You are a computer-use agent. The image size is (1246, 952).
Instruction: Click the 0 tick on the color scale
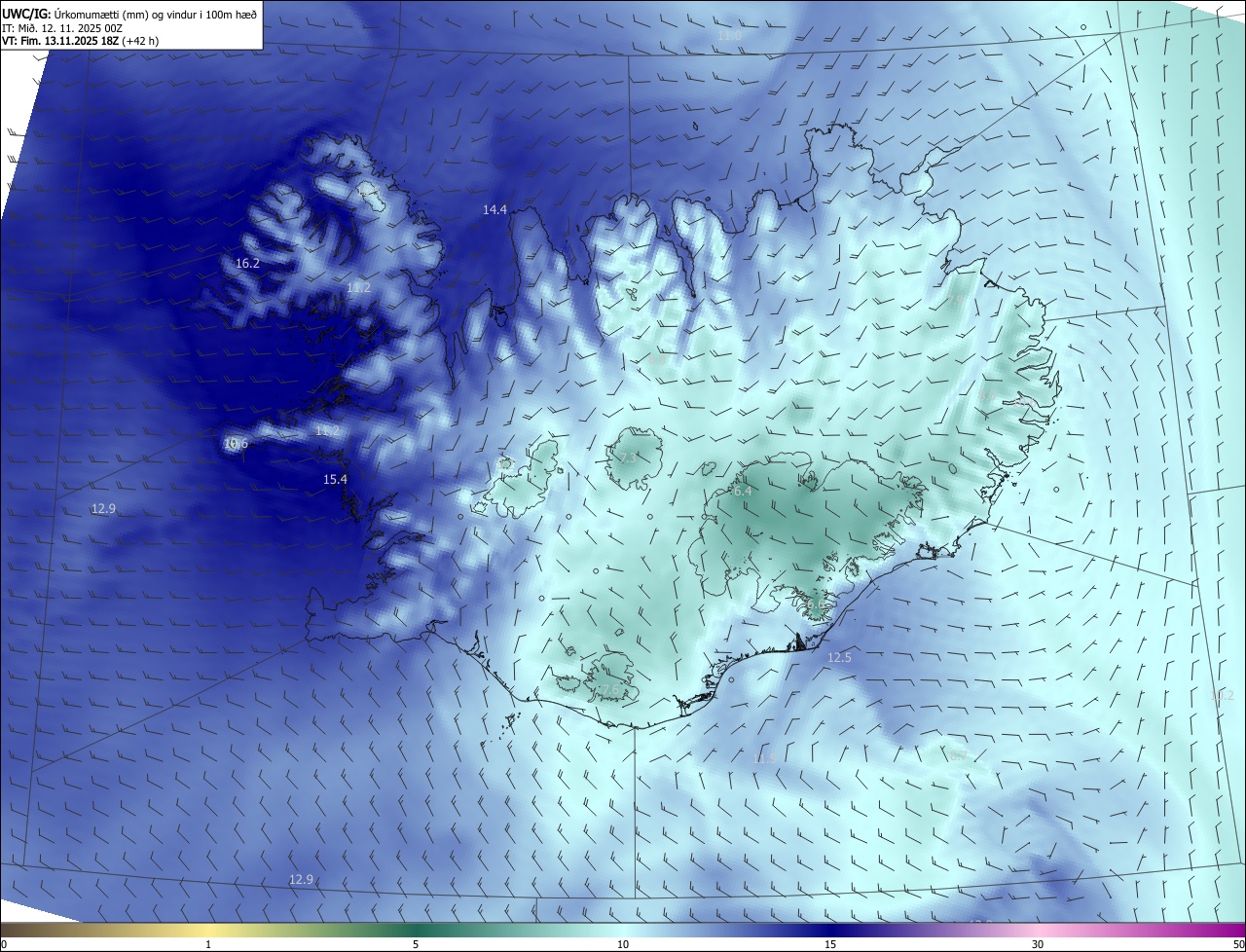click(4, 944)
